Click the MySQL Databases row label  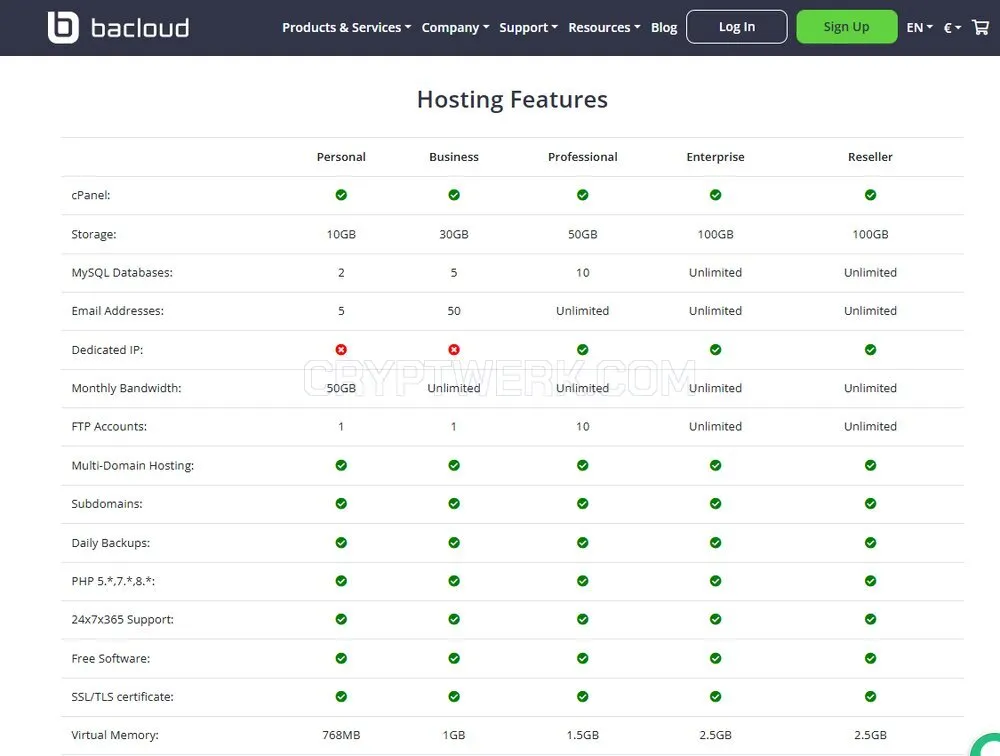coord(122,272)
